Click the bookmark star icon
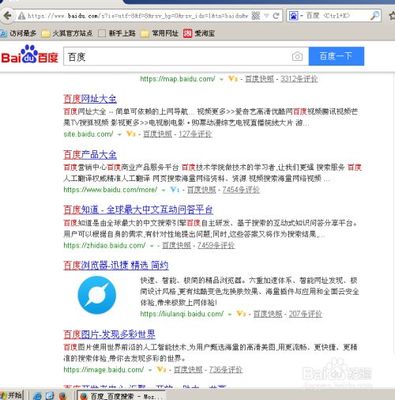 pos(392,15)
